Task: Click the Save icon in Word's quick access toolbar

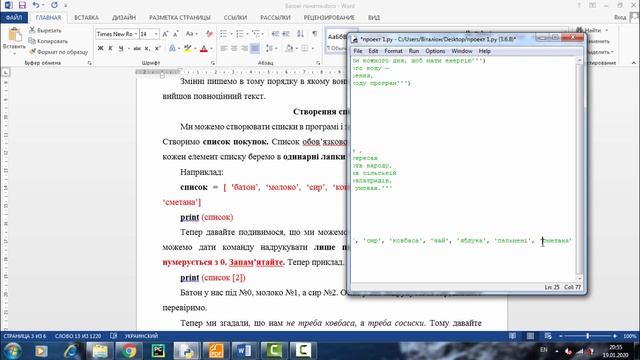Action: (22, 5)
